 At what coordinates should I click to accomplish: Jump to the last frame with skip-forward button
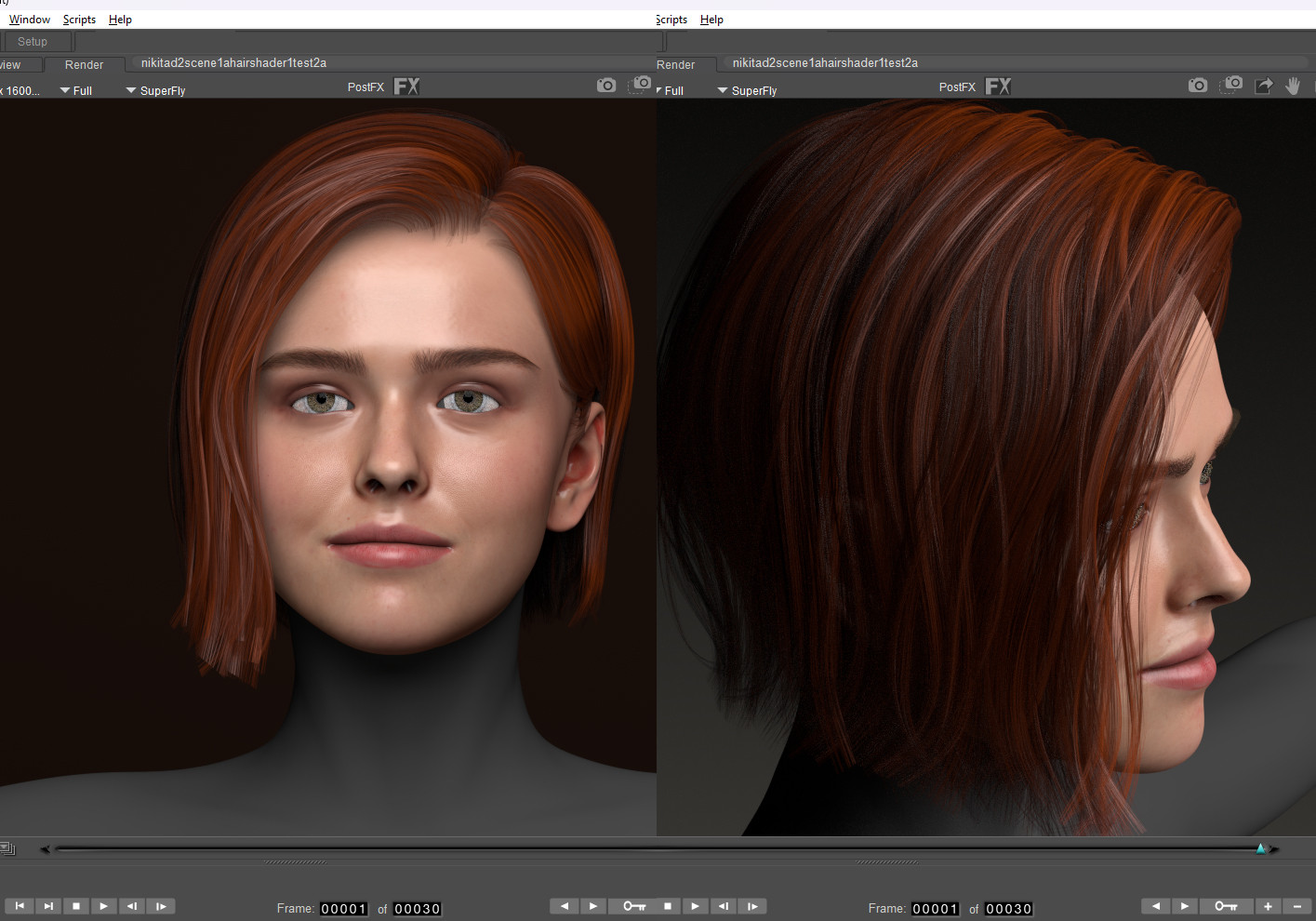click(x=48, y=906)
